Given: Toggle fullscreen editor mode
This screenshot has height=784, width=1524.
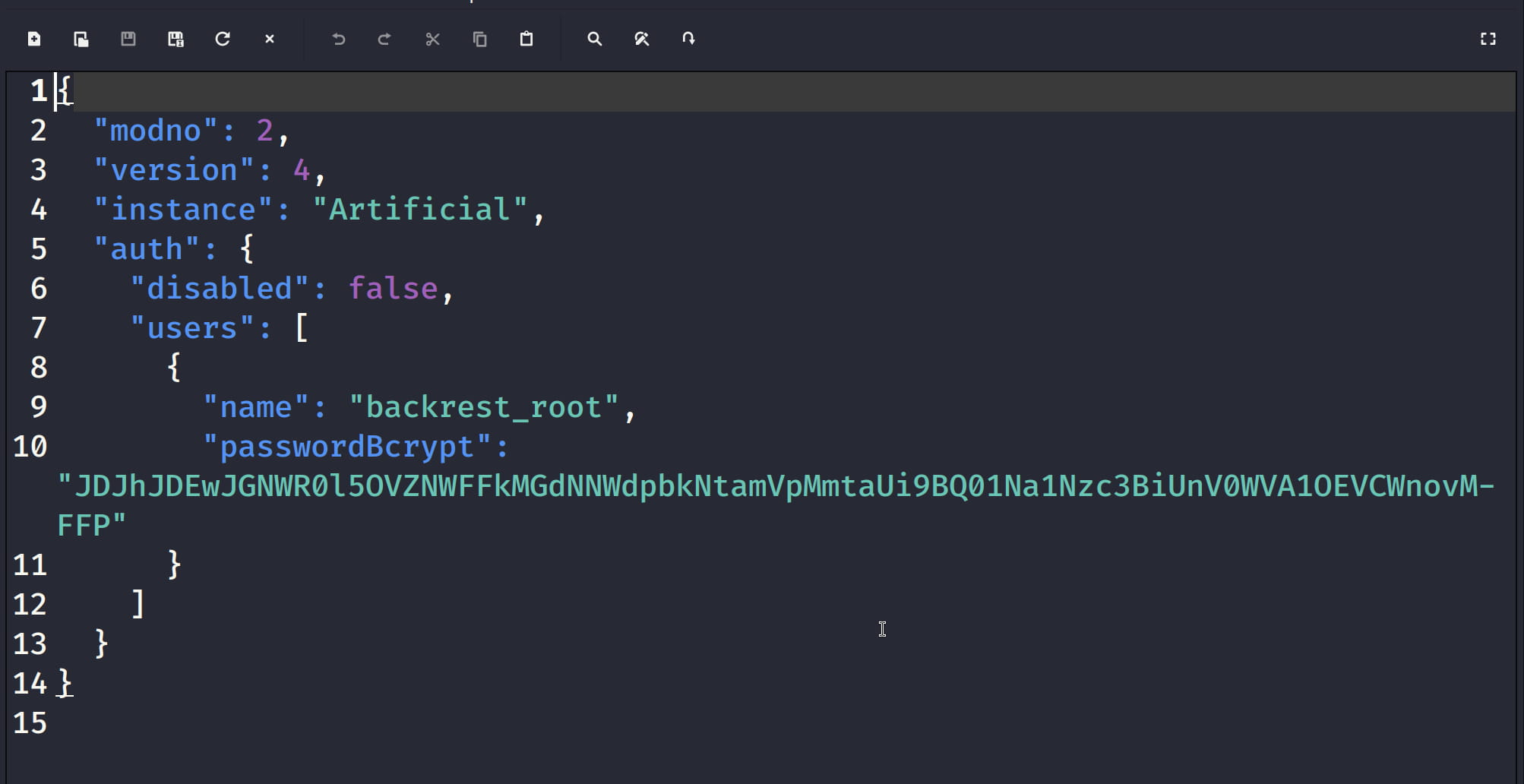Looking at the screenshot, I should [1488, 39].
